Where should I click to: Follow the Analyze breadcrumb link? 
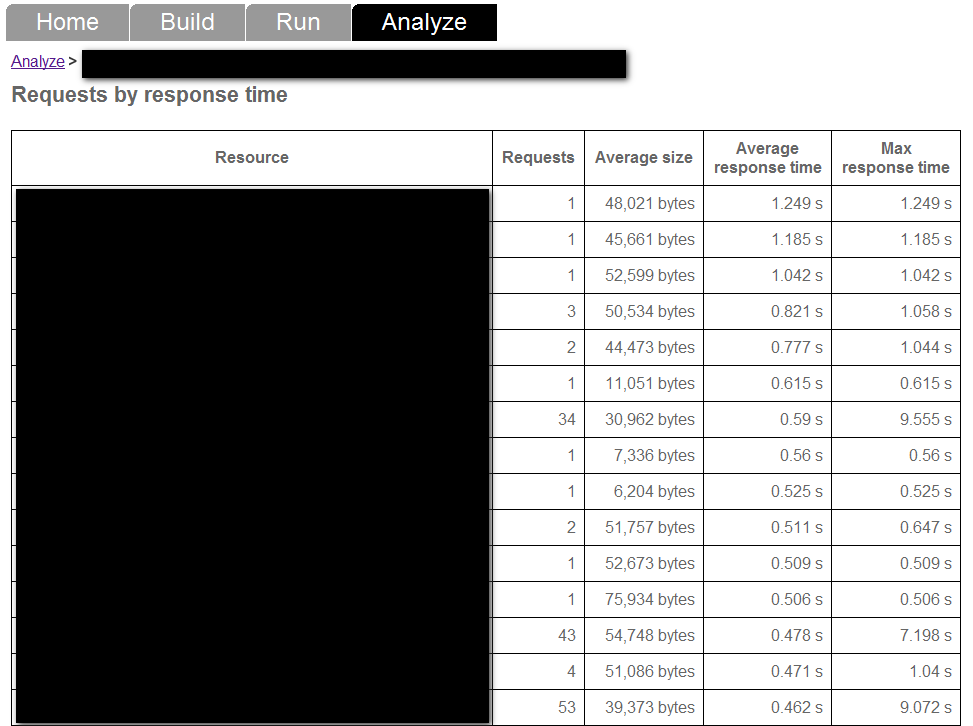(x=38, y=62)
